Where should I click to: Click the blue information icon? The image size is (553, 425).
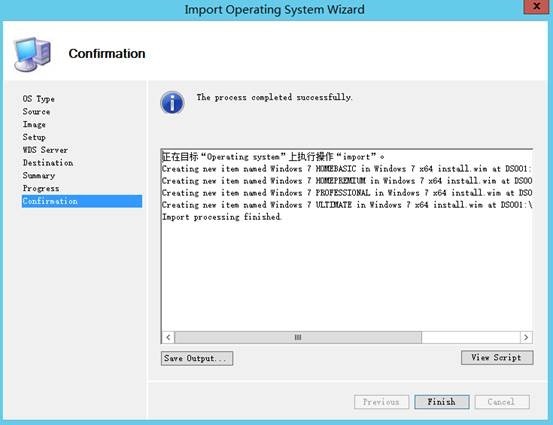172,103
